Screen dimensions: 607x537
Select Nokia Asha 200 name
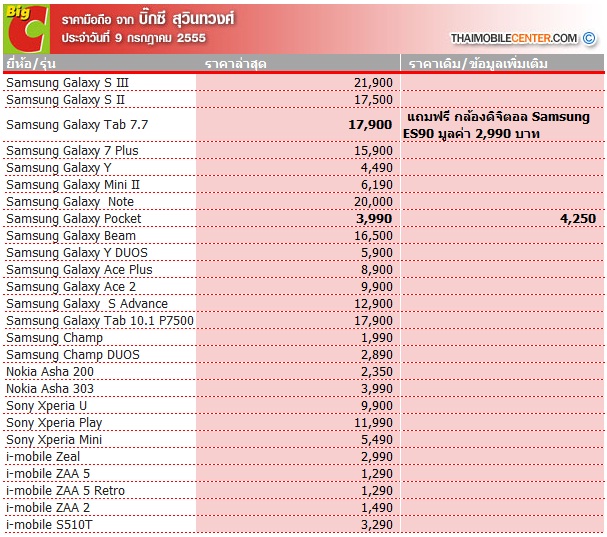(x=50, y=372)
